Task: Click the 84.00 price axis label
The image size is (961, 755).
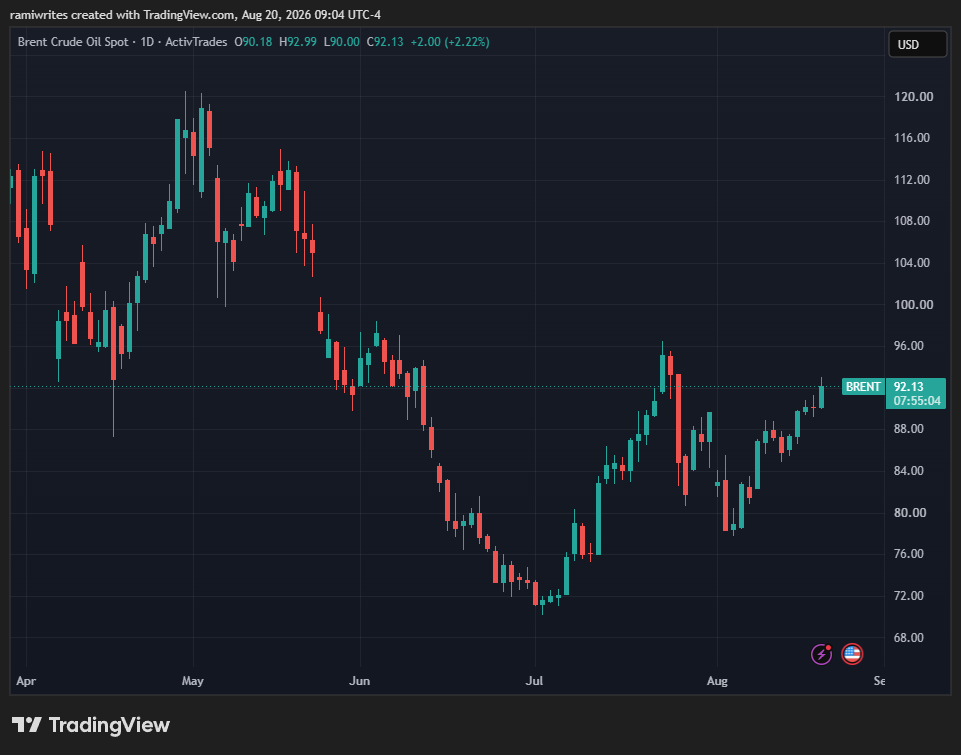Action: pyautogui.click(x=908, y=471)
